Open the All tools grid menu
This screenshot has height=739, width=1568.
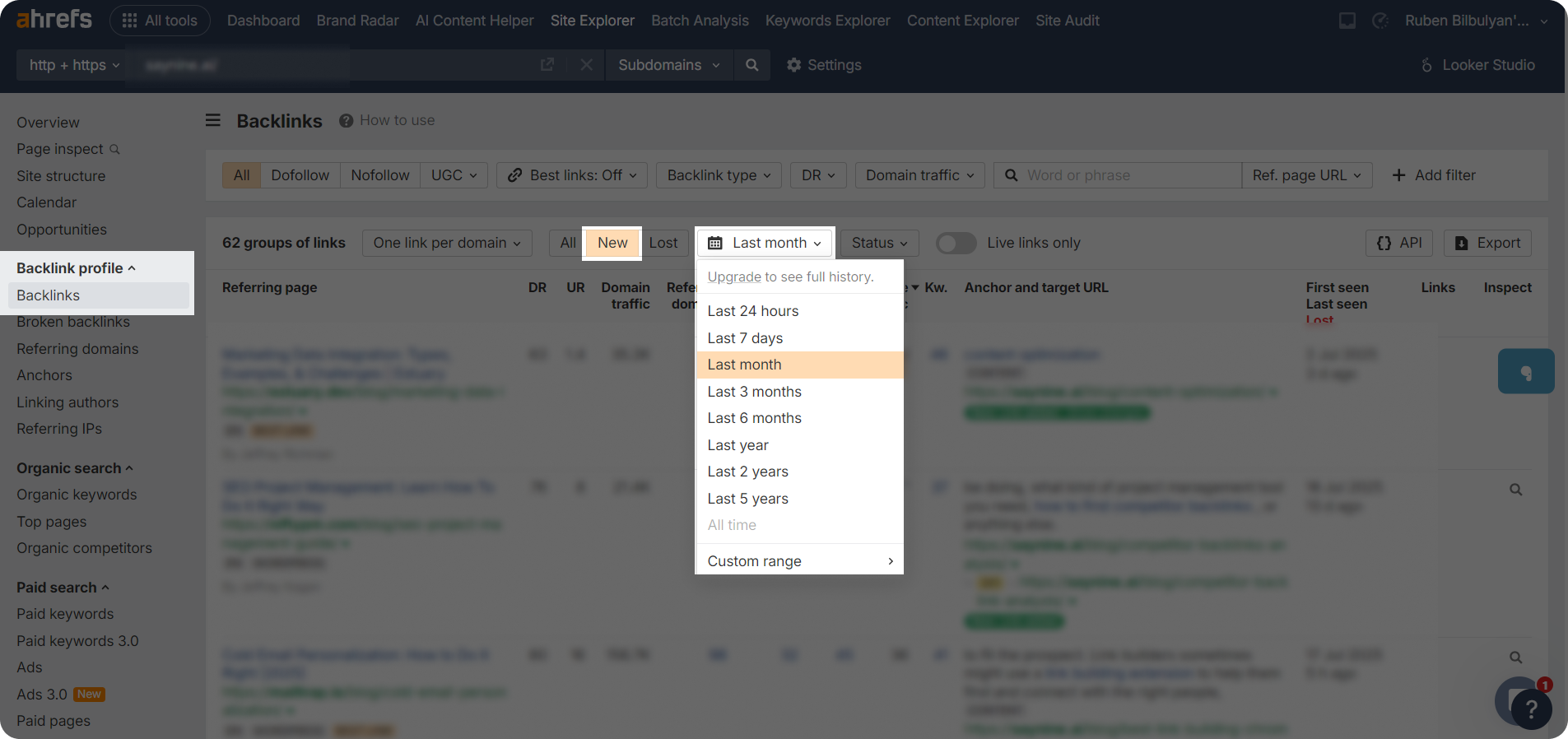pyautogui.click(x=160, y=21)
